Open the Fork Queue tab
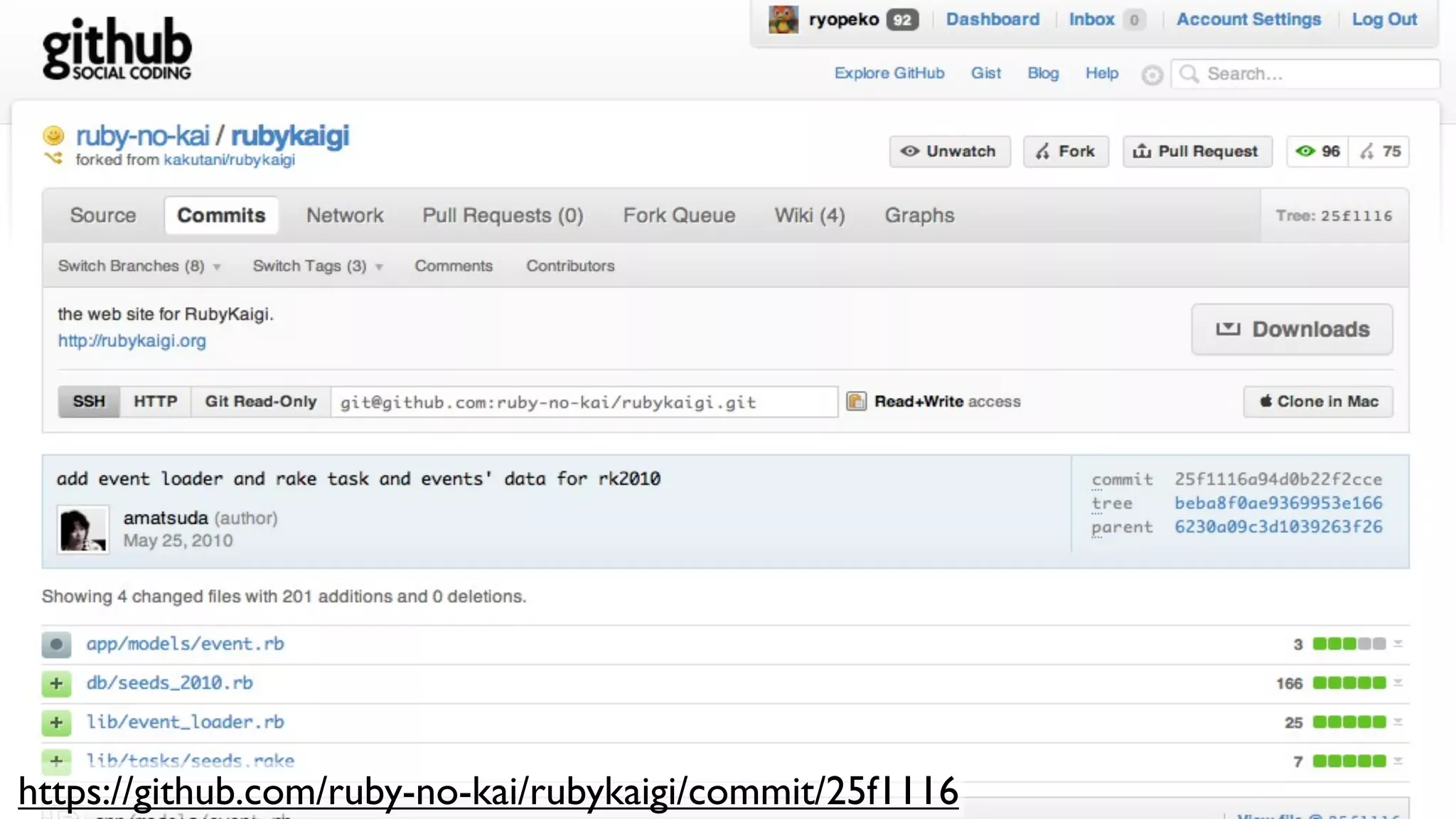 [x=679, y=215]
